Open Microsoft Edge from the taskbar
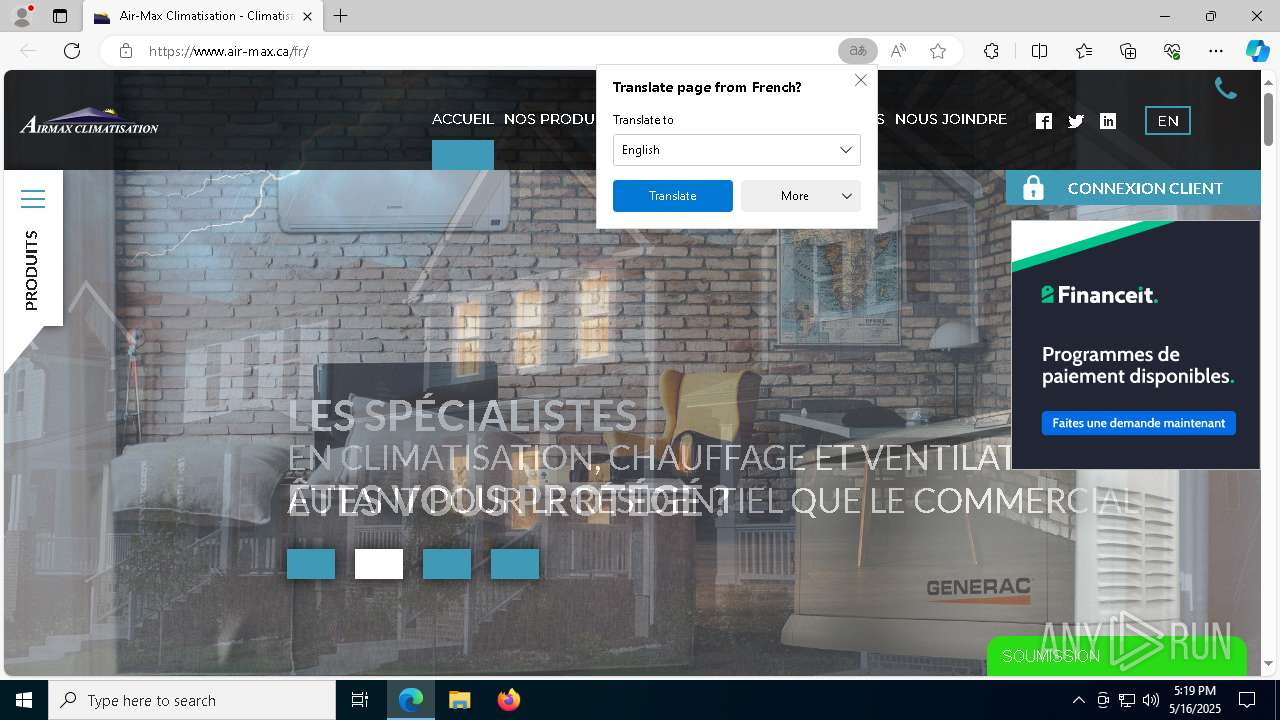Screen dimensions: 1280x720 point(411,700)
